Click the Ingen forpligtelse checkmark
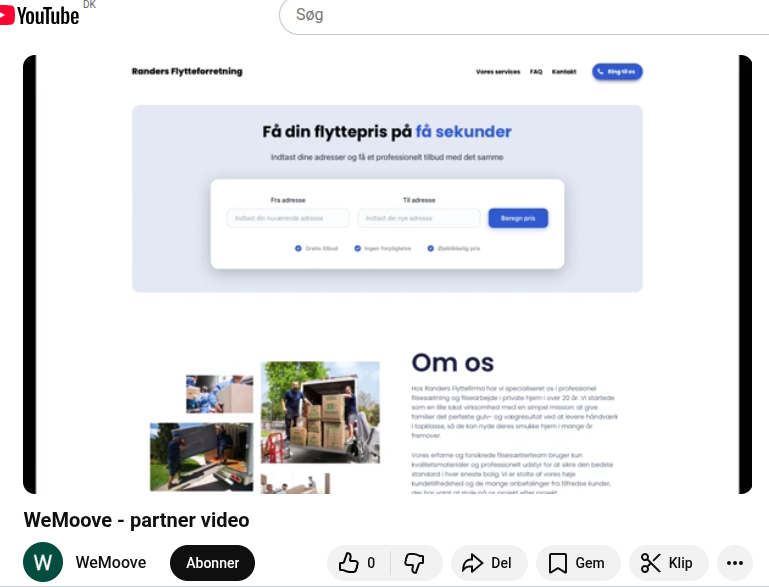The image size is (769, 587). pyautogui.click(x=357, y=248)
